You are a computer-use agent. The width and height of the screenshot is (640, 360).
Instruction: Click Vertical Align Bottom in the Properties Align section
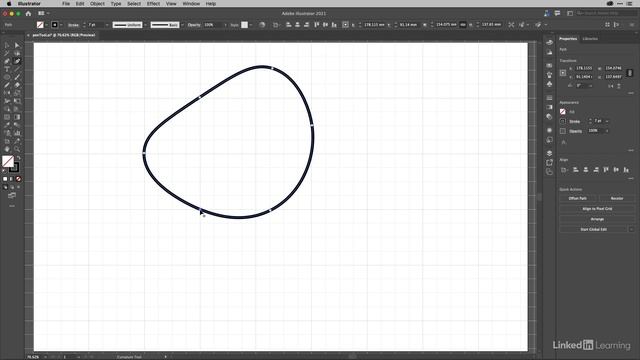coord(626,170)
